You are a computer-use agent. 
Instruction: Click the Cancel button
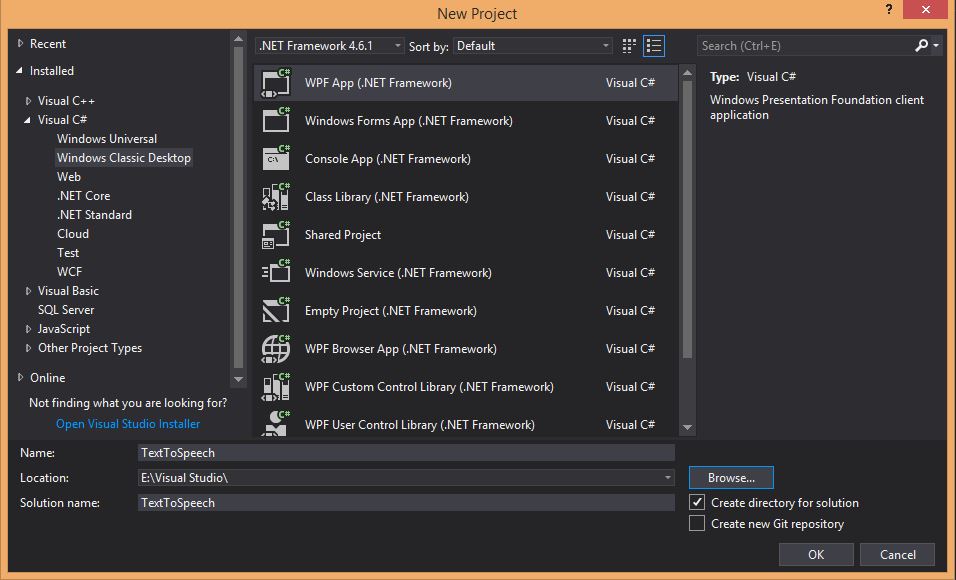tap(897, 554)
